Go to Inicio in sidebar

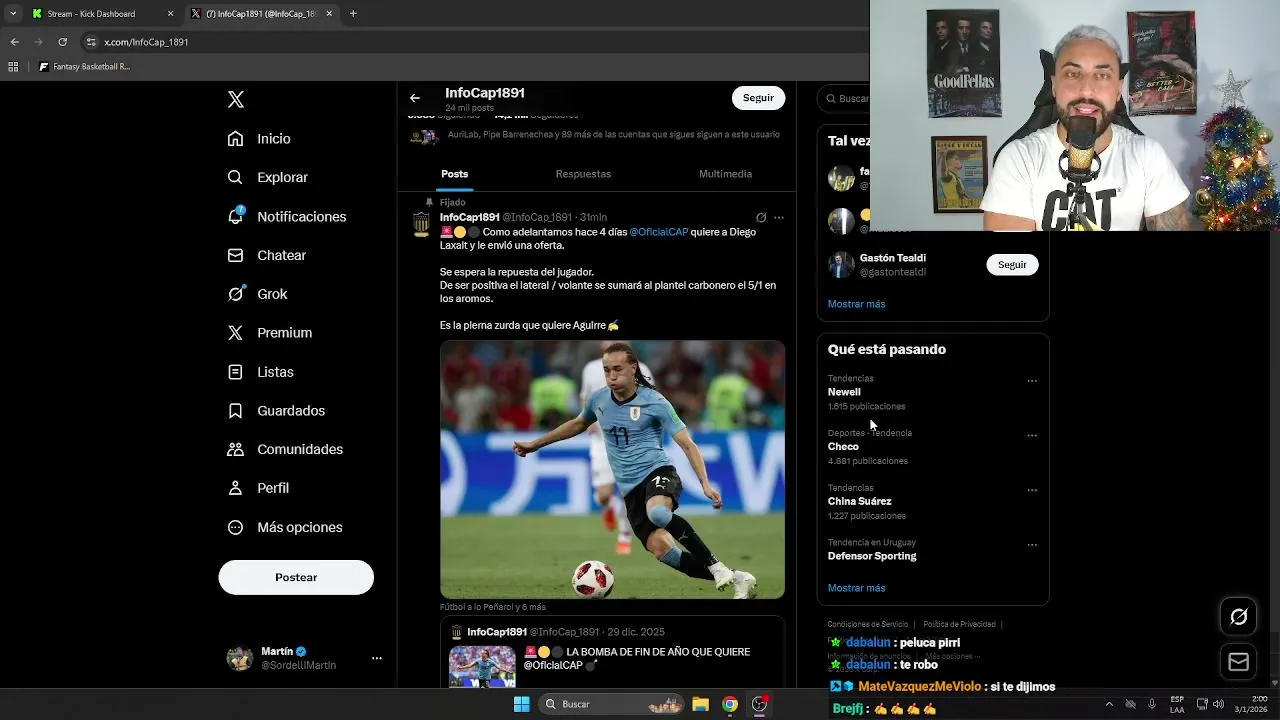(259, 139)
